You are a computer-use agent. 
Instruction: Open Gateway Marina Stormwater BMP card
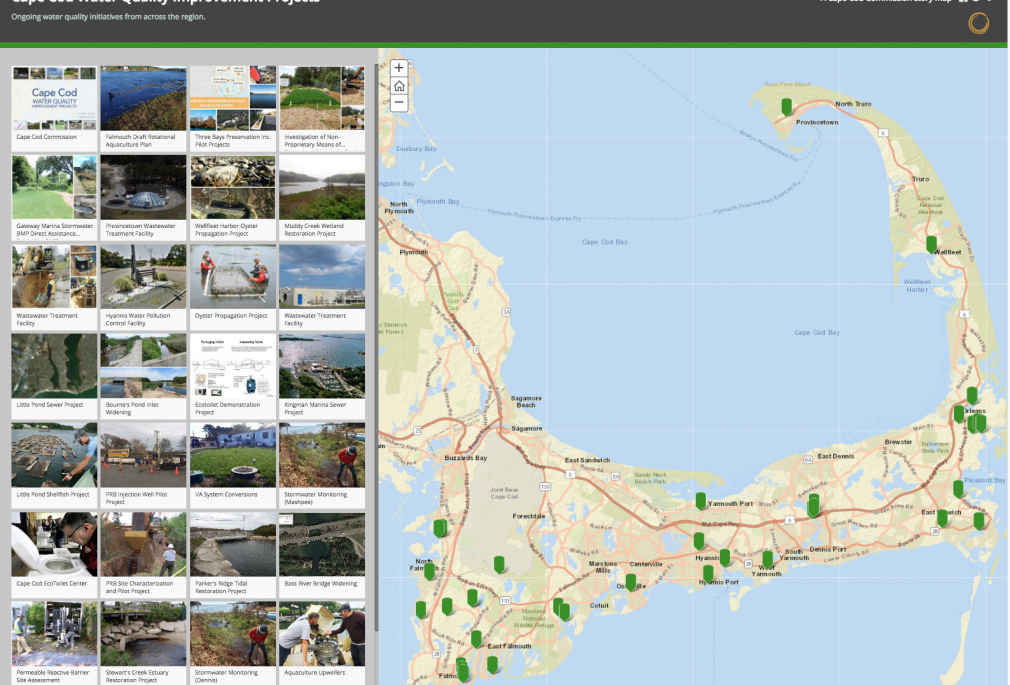55,197
